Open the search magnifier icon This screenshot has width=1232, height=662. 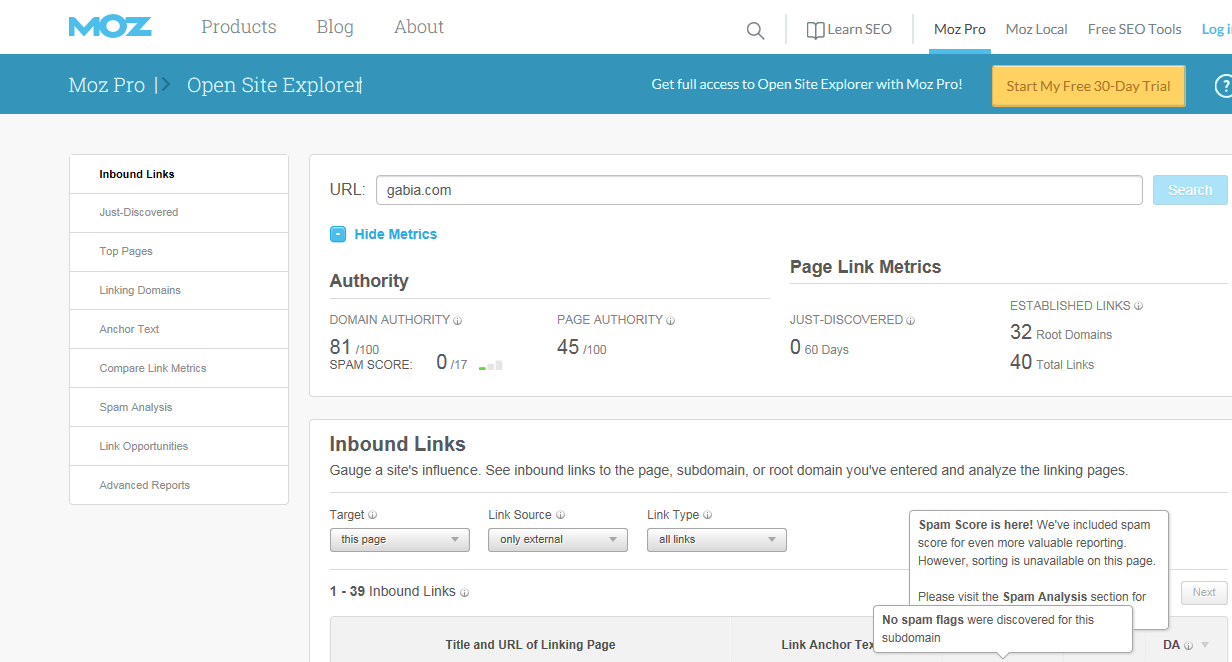tap(755, 30)
